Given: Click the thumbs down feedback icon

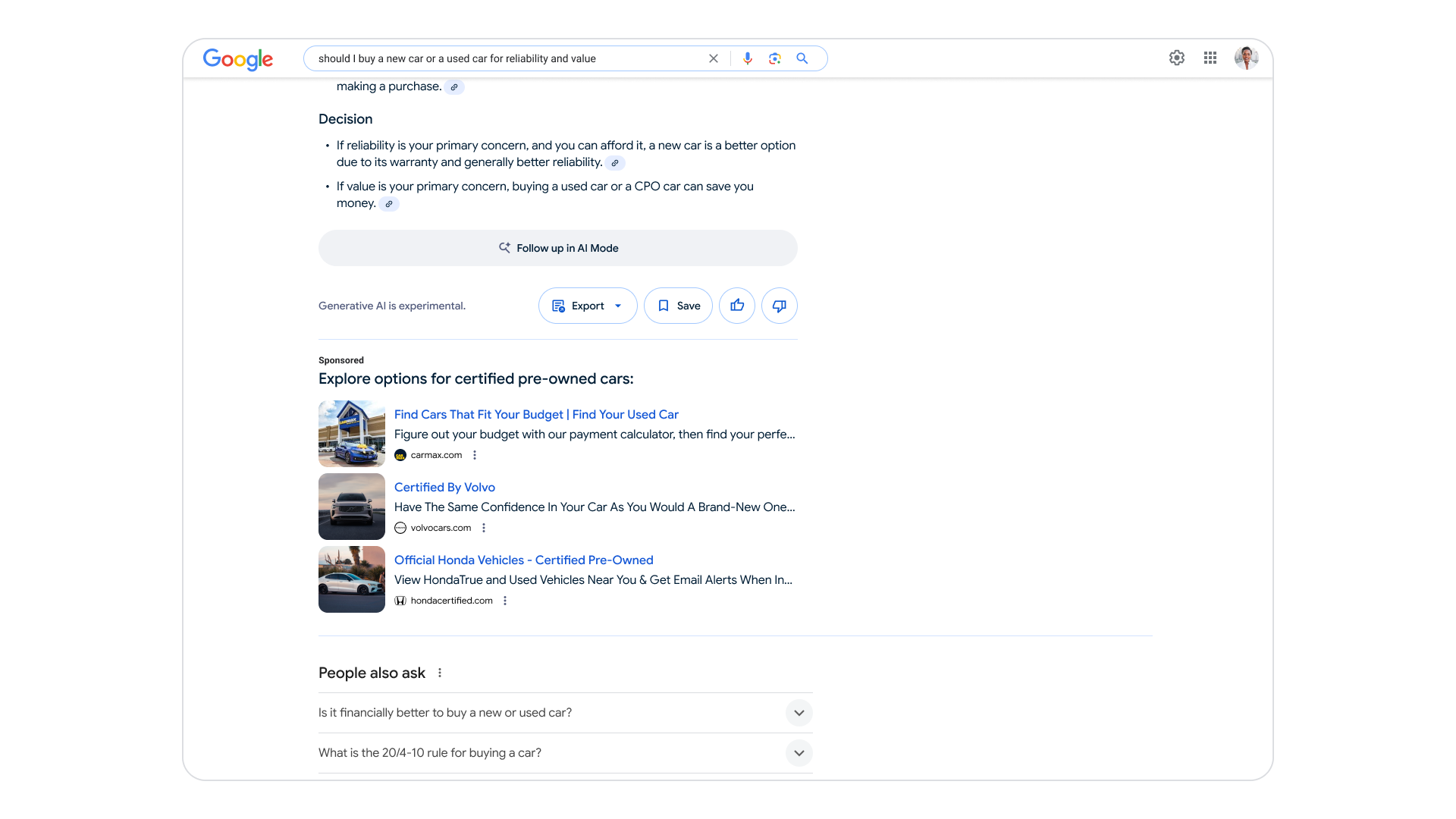Looking at the screenshot, I should pos(779,306).
